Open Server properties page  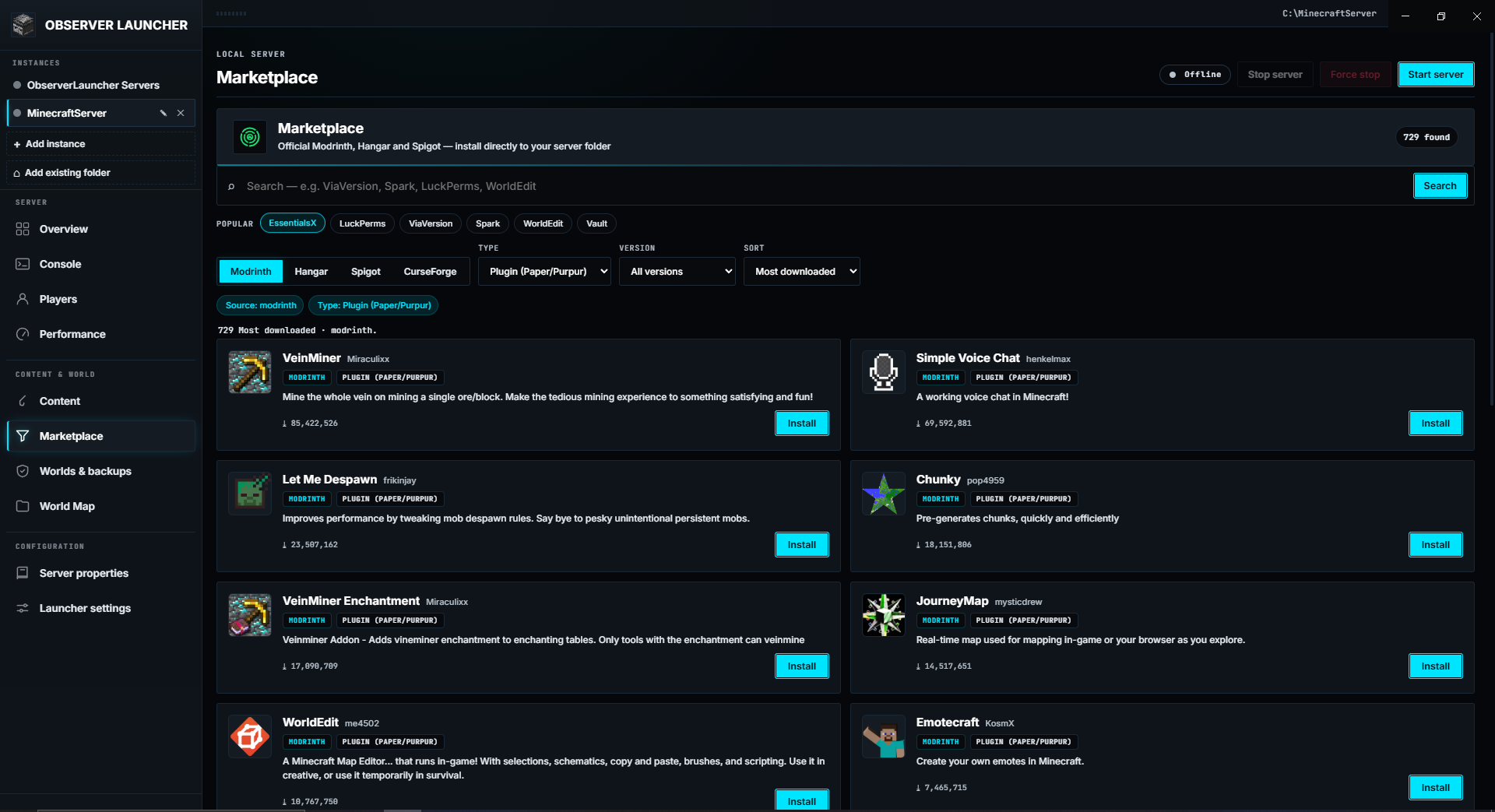(x=101, y=573)
